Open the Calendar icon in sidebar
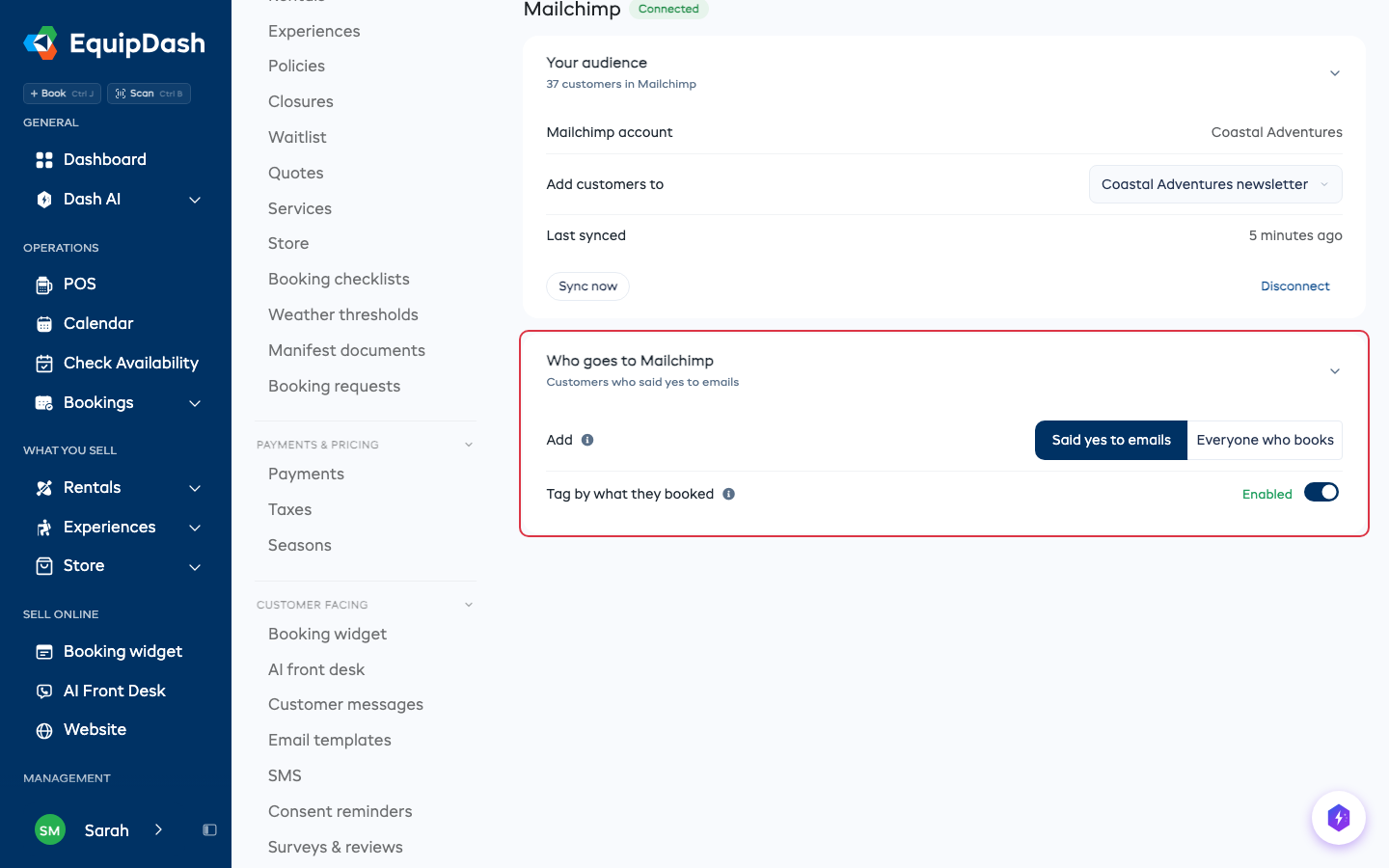1389x868 pixels. 44,324
